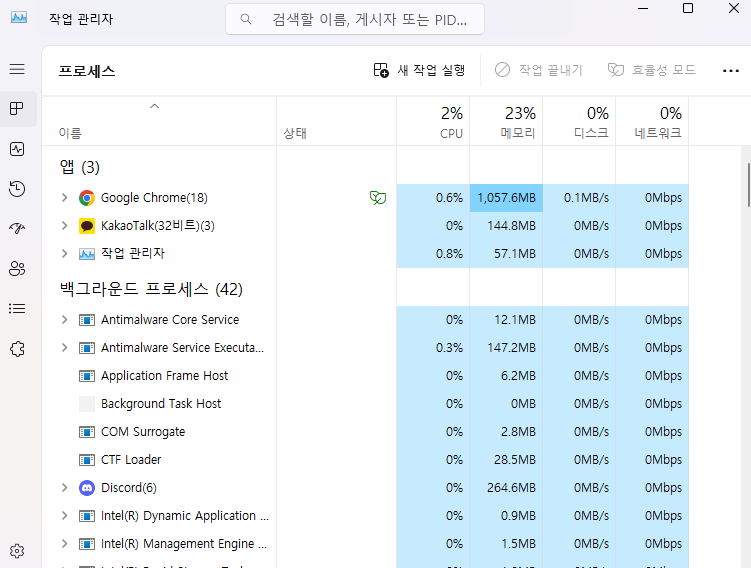The image size is (751, 568).
Task: Click the Application Frame Host icon
Action: [x=87, y=376]
